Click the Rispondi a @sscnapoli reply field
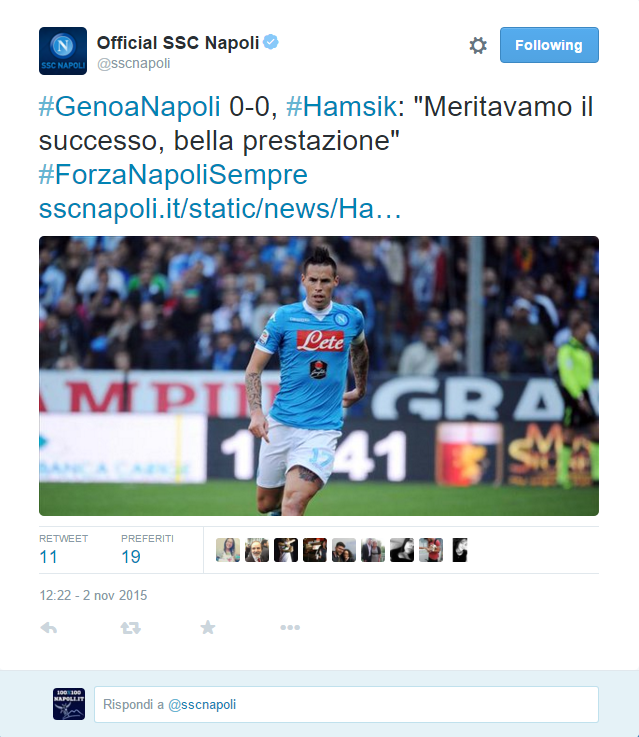The width and height of the screenshot is (639, 737). pos(346,704)
